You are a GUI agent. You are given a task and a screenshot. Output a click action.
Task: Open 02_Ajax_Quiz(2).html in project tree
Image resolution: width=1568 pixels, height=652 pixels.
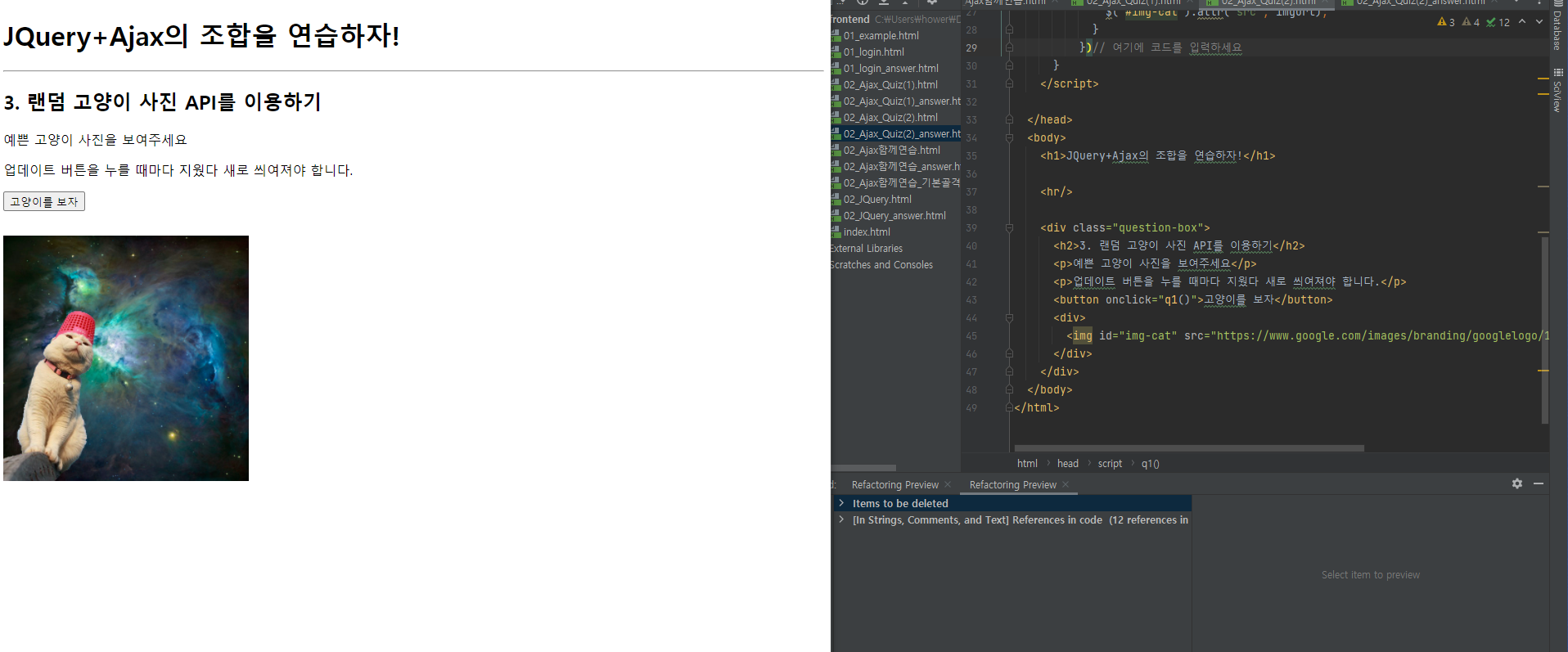[890, 118]
